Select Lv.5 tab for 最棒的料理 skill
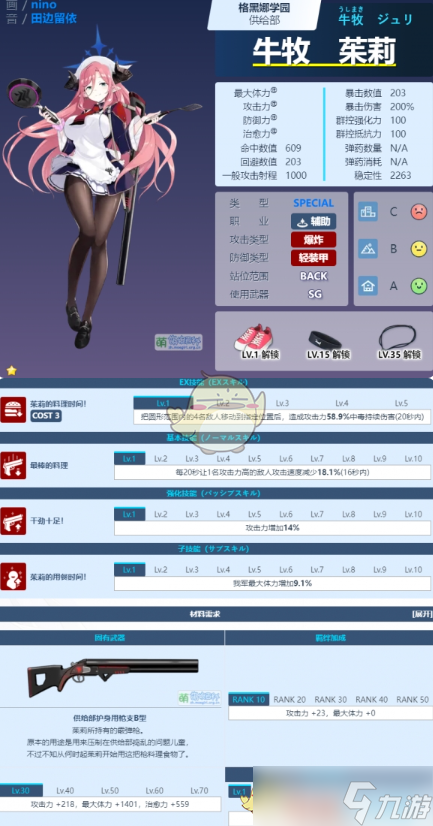The image size is (433, 826). pyautogui.click(x=254, y=458)
